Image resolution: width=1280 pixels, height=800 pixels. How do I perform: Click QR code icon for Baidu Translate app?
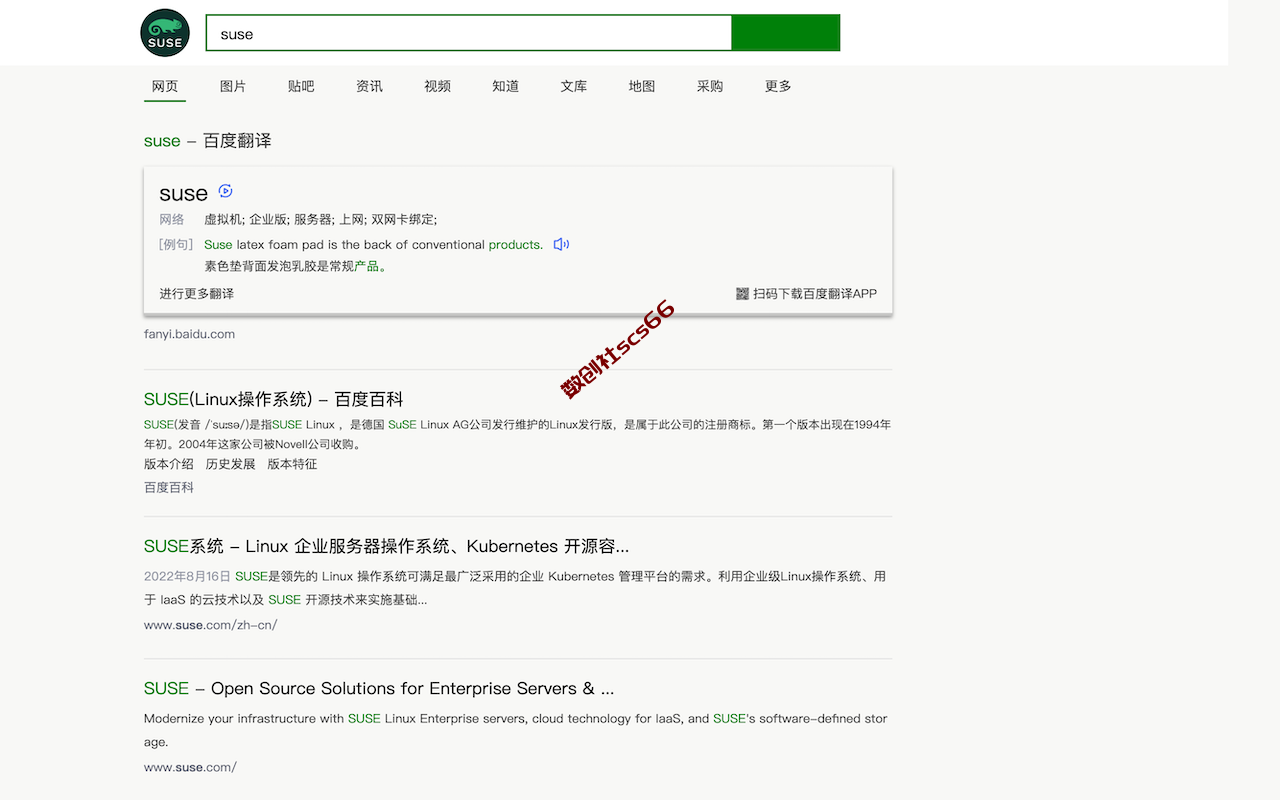[742, 294]
